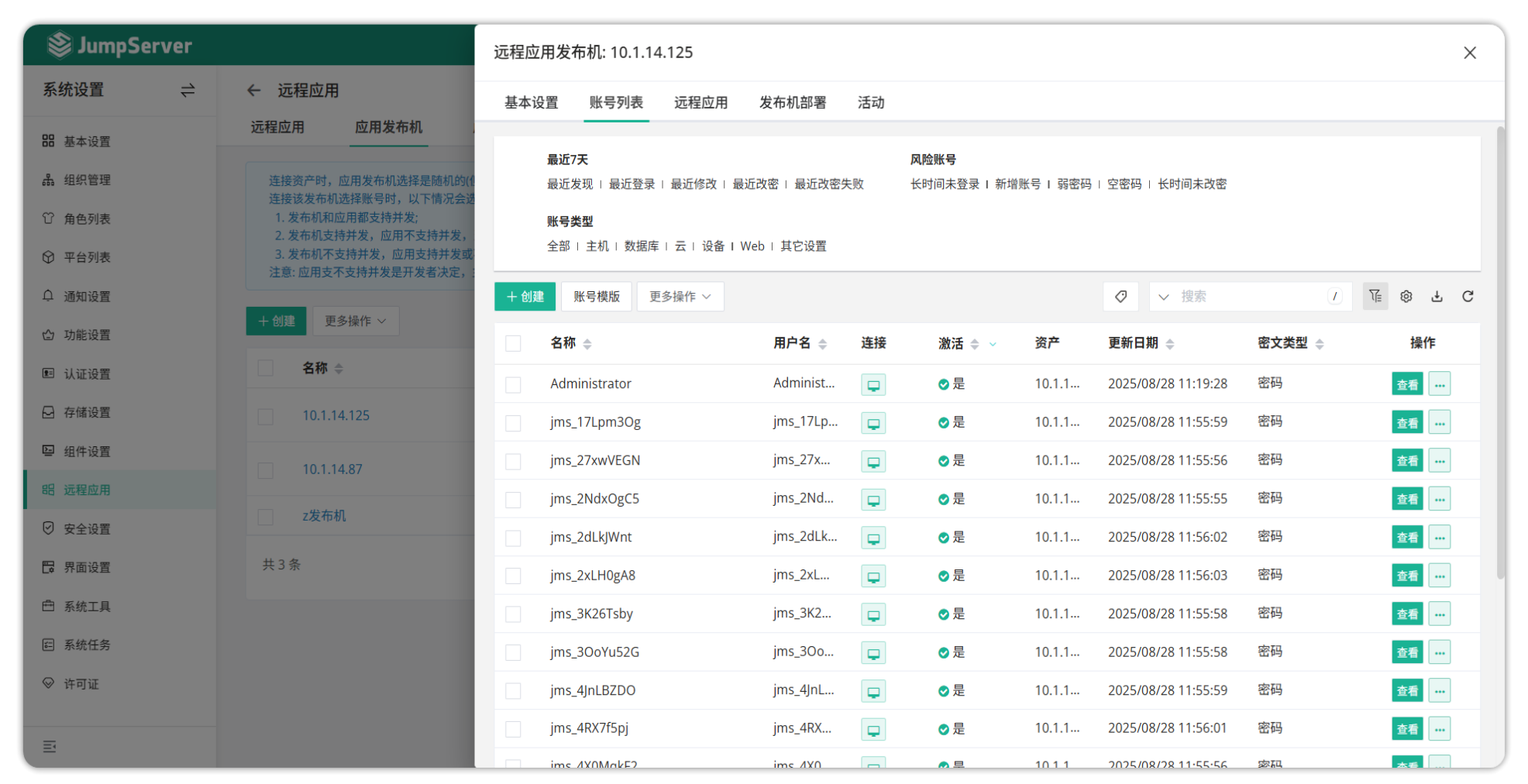Click the 弱密码 risk filter link
1528x784 pixels.
pyautogui.click(x=1073, y=184)
